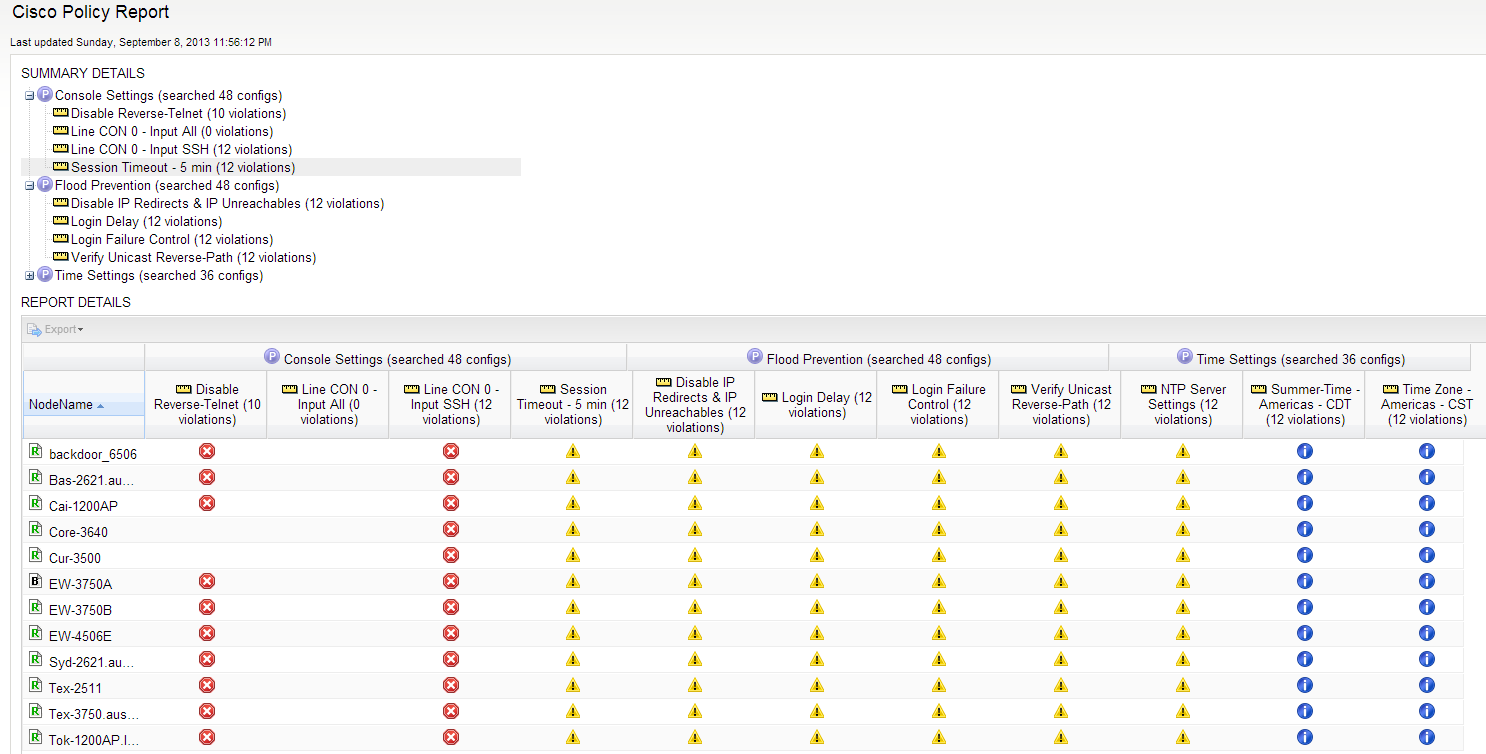Select Disable IP Redirects & IP Unreachables in summary tree

(x=227, y=203)
